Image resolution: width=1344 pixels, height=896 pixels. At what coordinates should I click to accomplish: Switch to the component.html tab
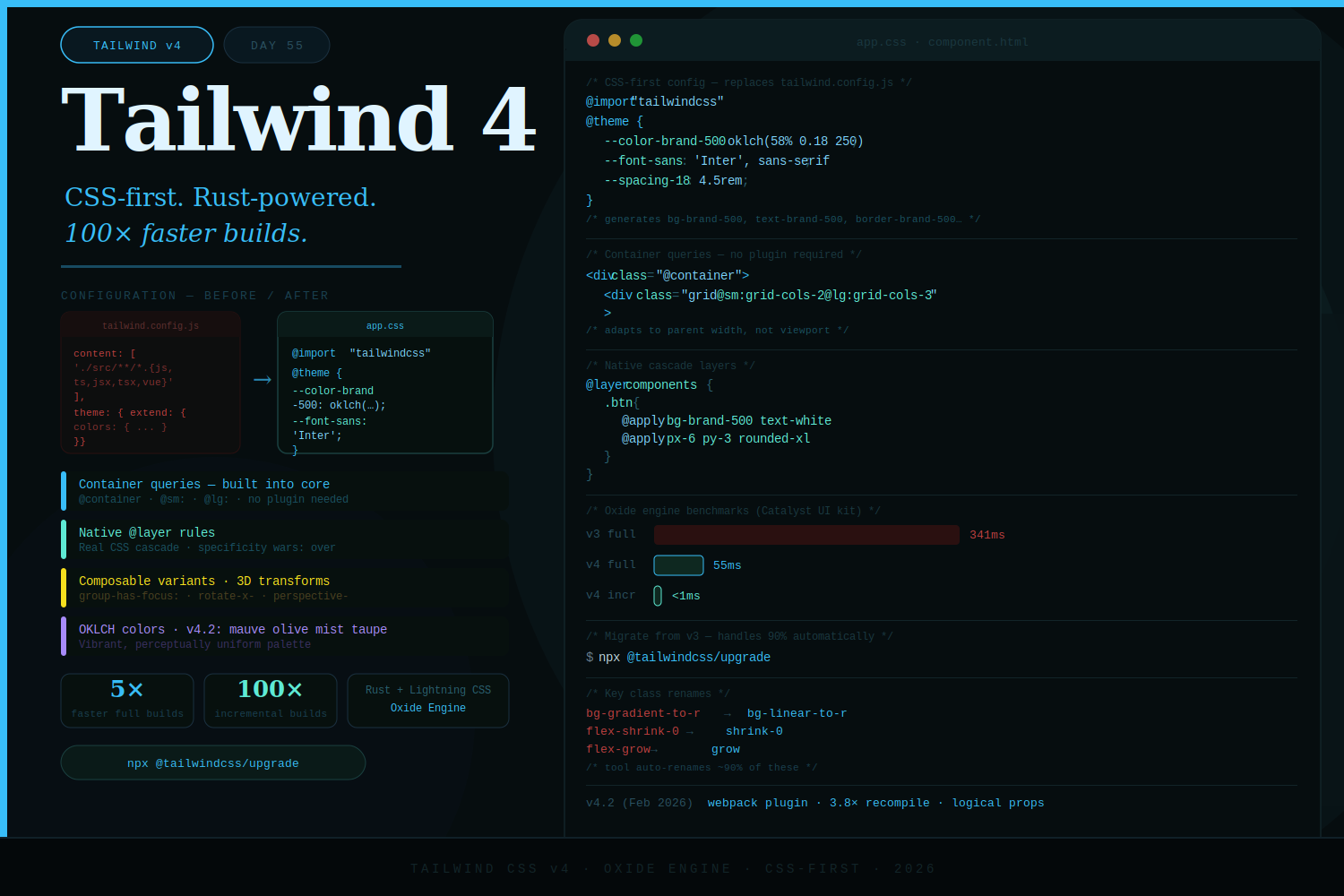pos(978,41)
